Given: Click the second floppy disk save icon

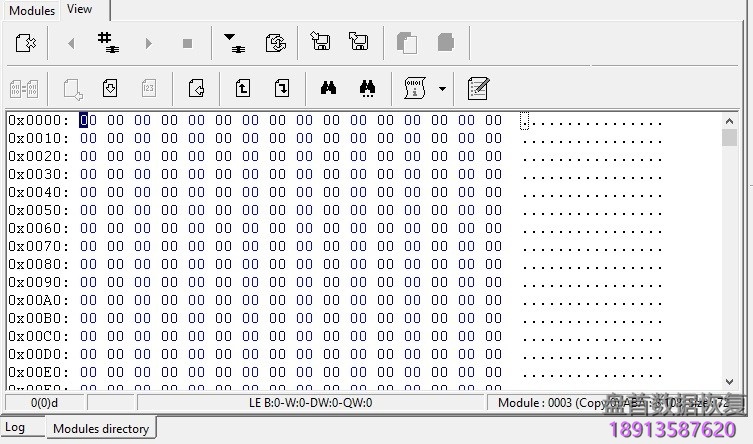Looking at the screenshot, I should click(358, 43).
